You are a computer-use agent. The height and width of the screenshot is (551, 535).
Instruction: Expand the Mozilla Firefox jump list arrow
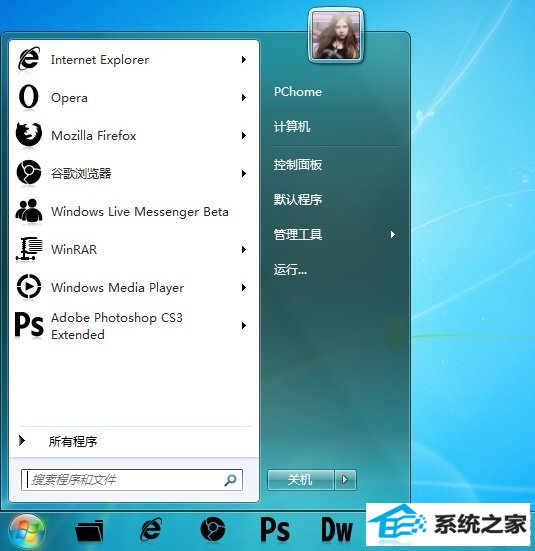click(x=244, y=135)
